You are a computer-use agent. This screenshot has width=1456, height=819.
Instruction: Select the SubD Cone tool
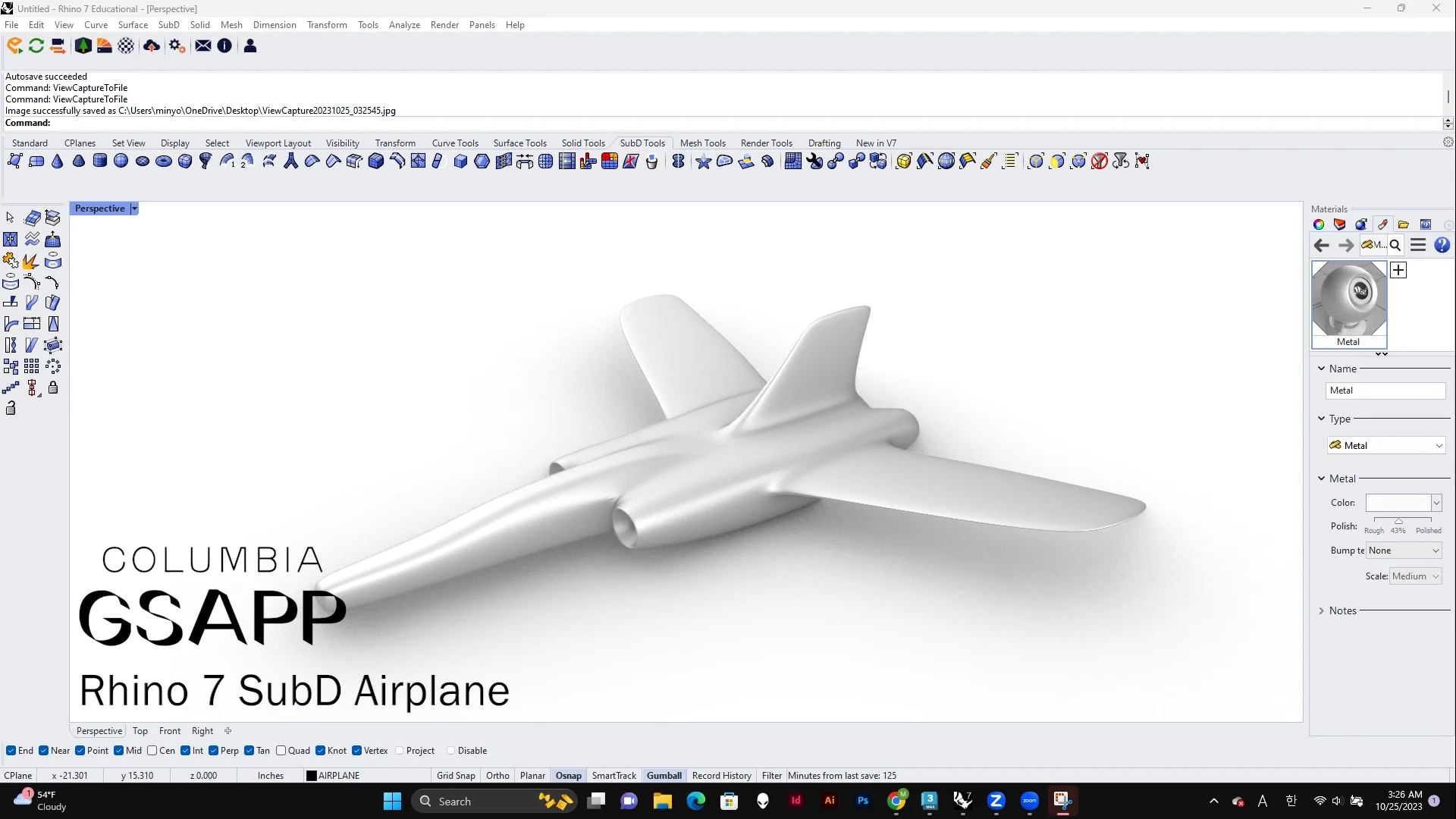coord(57,161)
